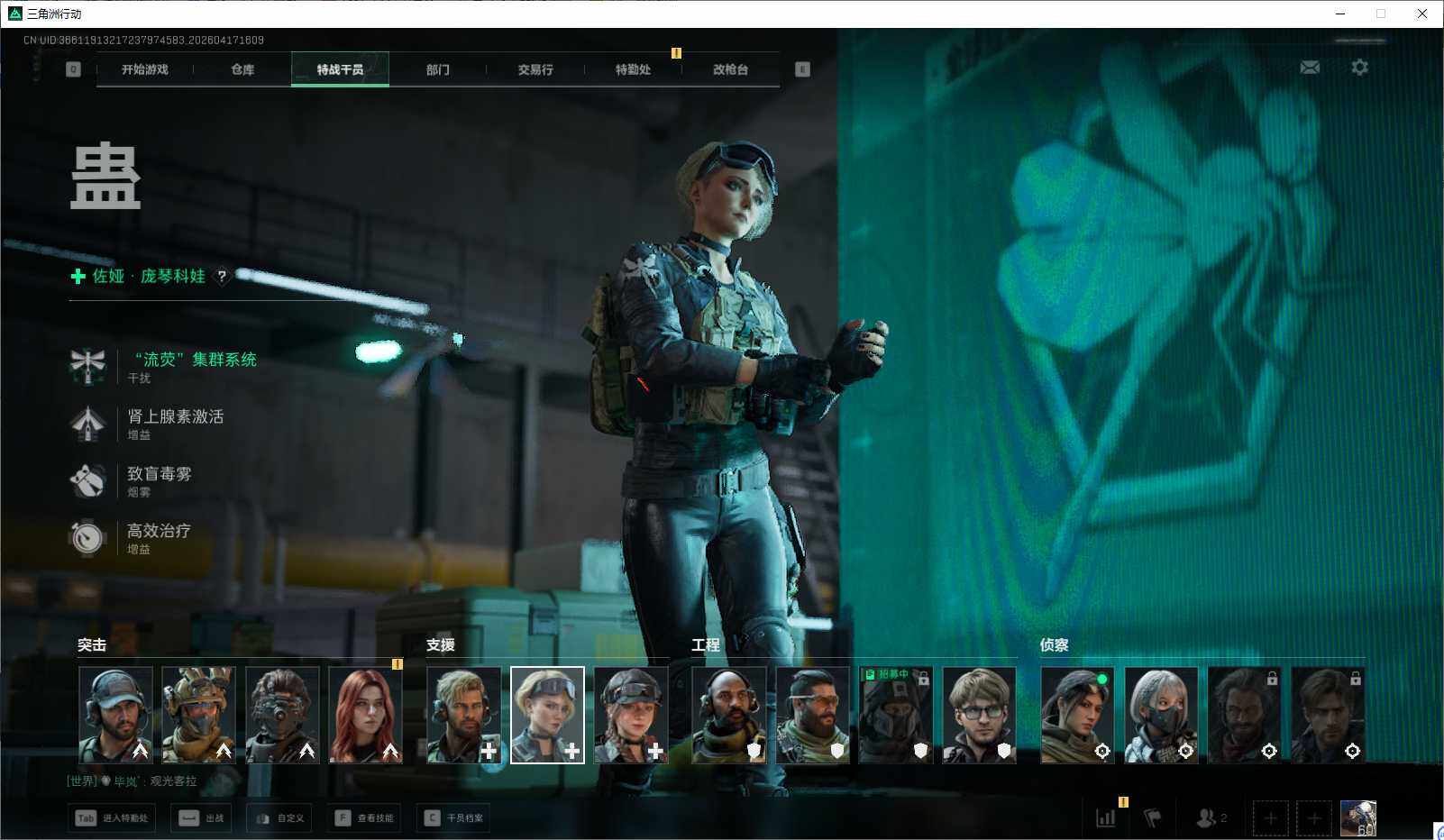
Task: Open the 交易行 tab
Action: pos(535,69)
